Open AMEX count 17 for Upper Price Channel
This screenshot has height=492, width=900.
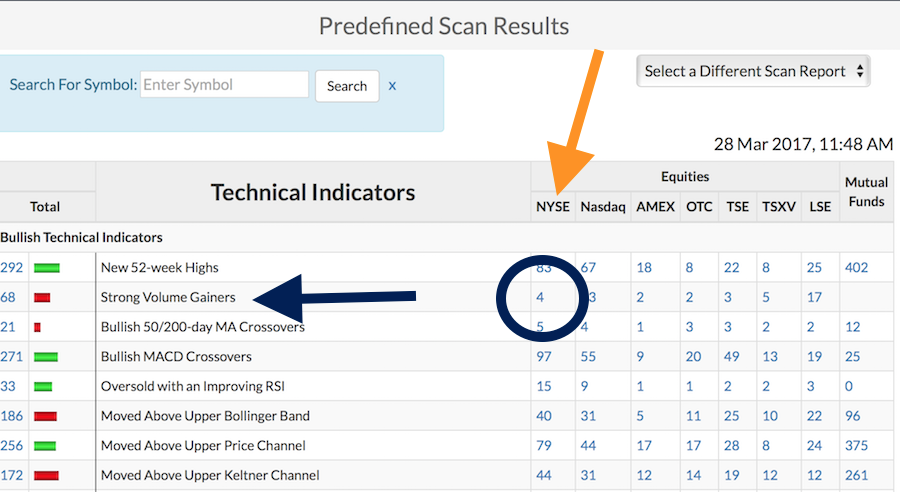coord(644,445)
